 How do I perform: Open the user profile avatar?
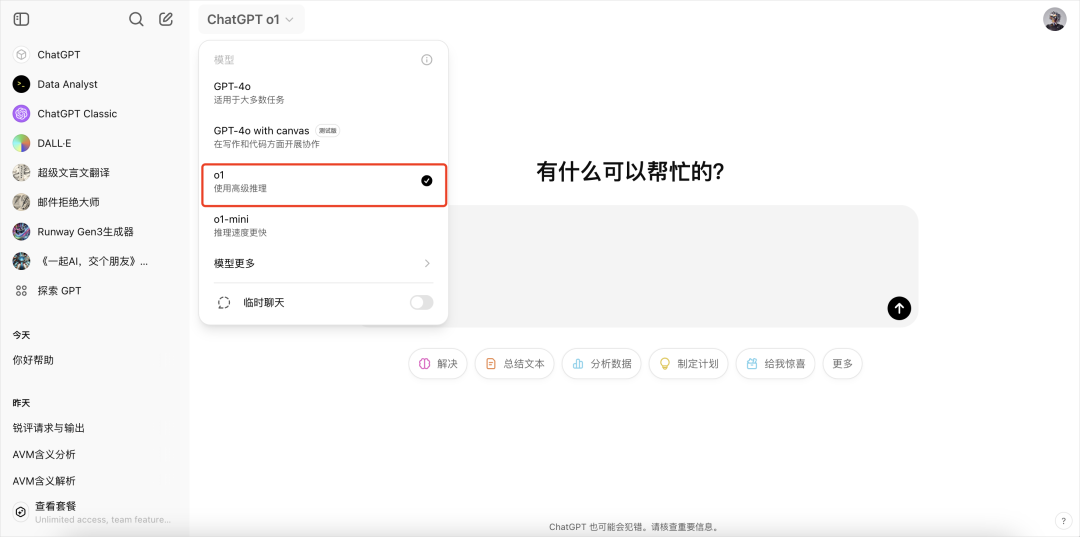1055,19
